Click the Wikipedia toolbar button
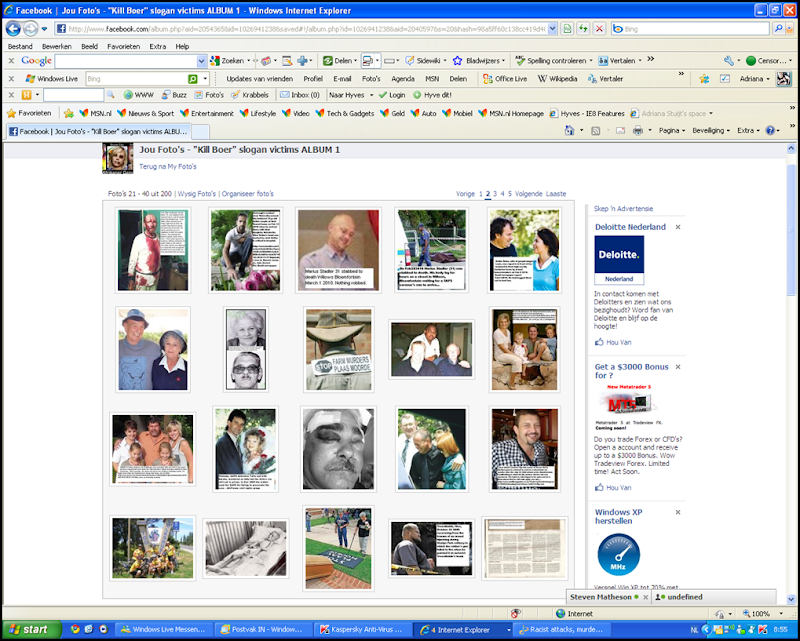Screen dimensions: 800x641 [x=558, y=79]
